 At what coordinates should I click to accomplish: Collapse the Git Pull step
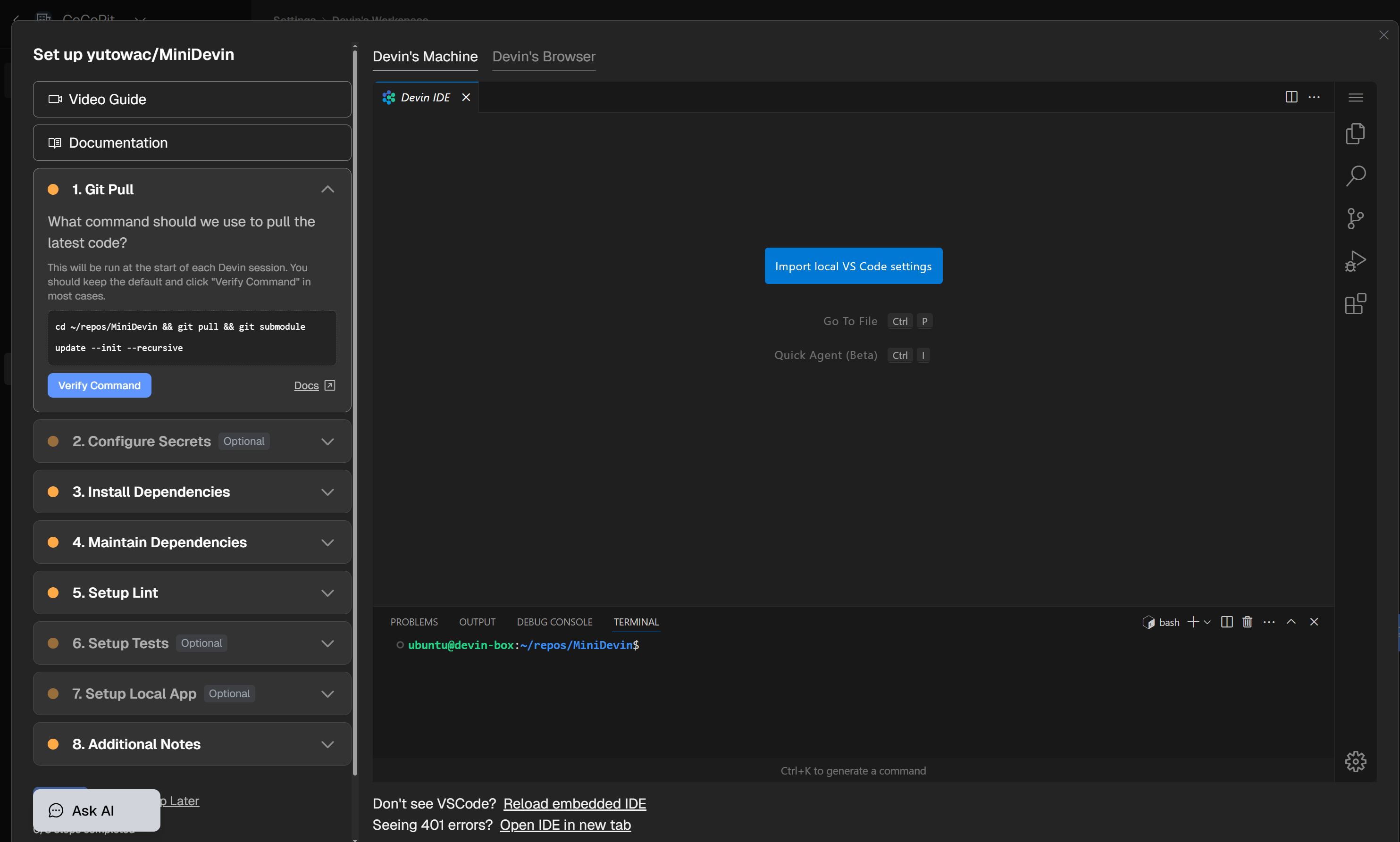tap(327, 190)
